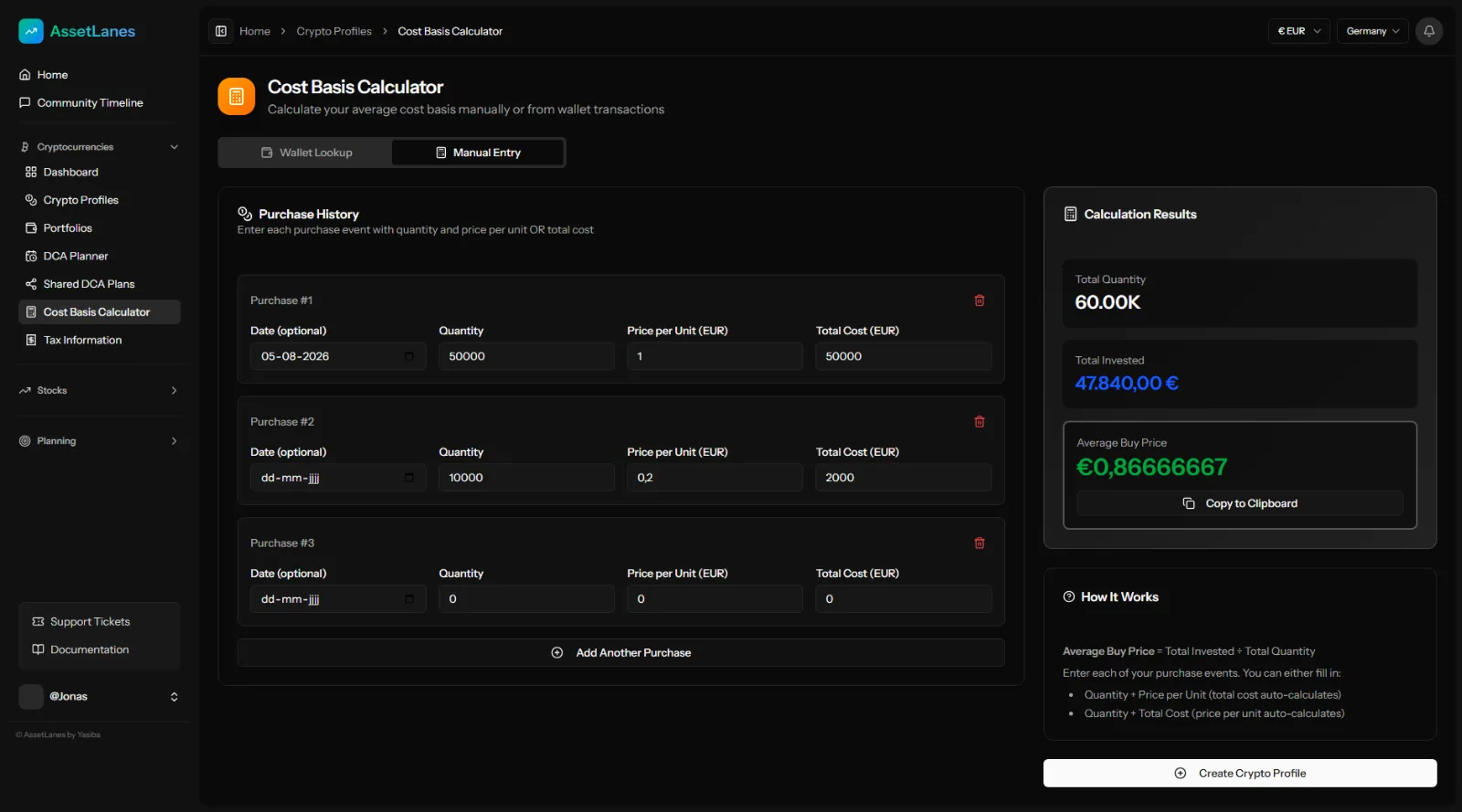Open the Germany country dropdown
This screenshot has height=812, width=1462.
pyautogui.click(x=1372, y=31)
